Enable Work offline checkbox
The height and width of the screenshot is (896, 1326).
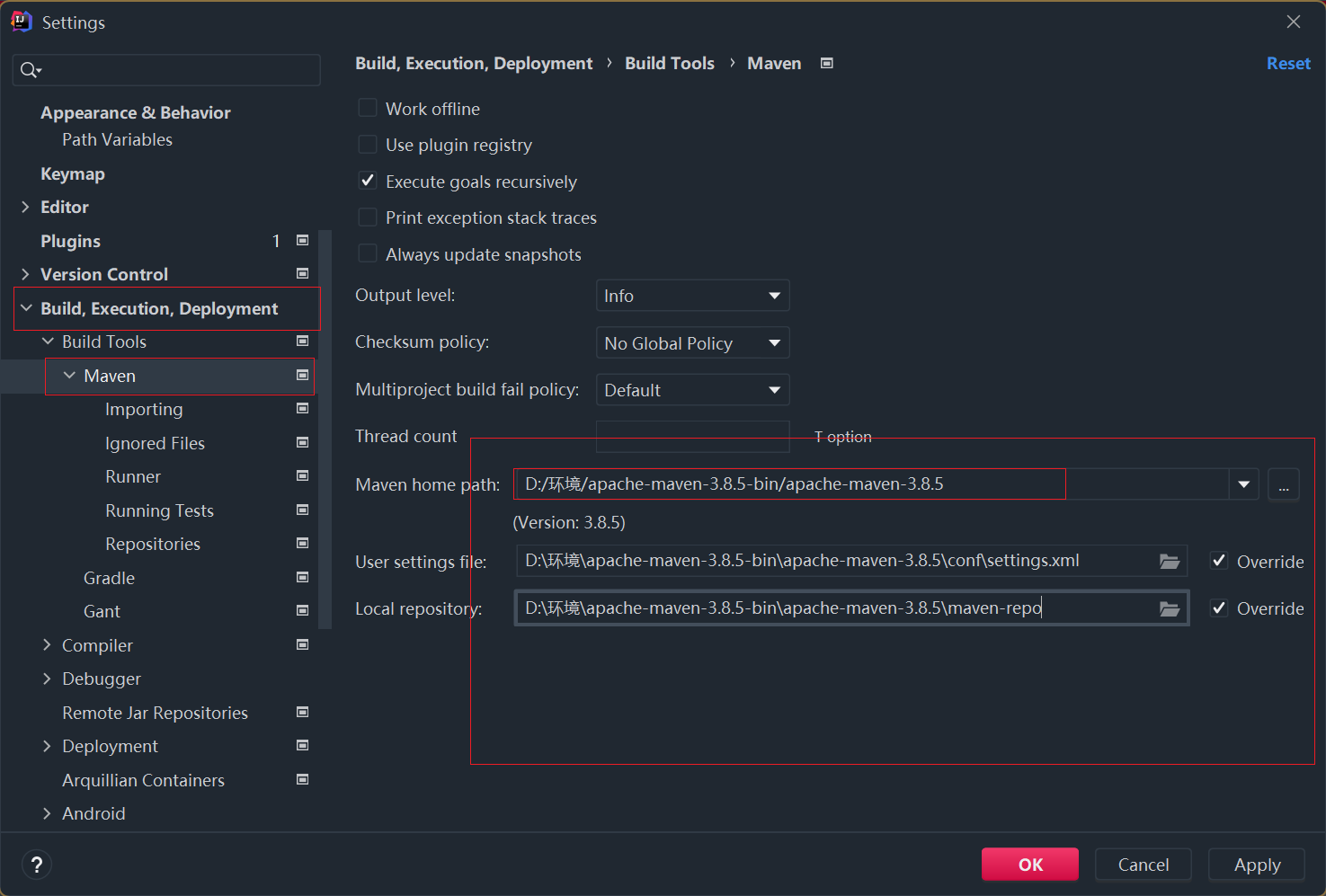click(x=368, y=108)
